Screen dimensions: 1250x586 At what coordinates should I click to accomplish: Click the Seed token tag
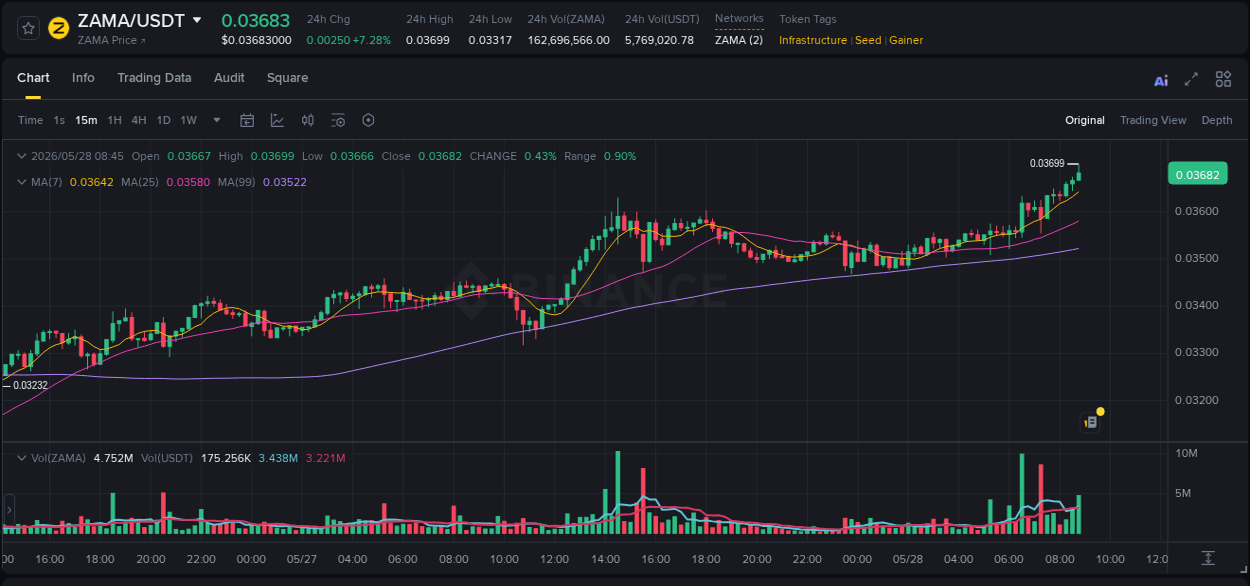tap(868, 40)
